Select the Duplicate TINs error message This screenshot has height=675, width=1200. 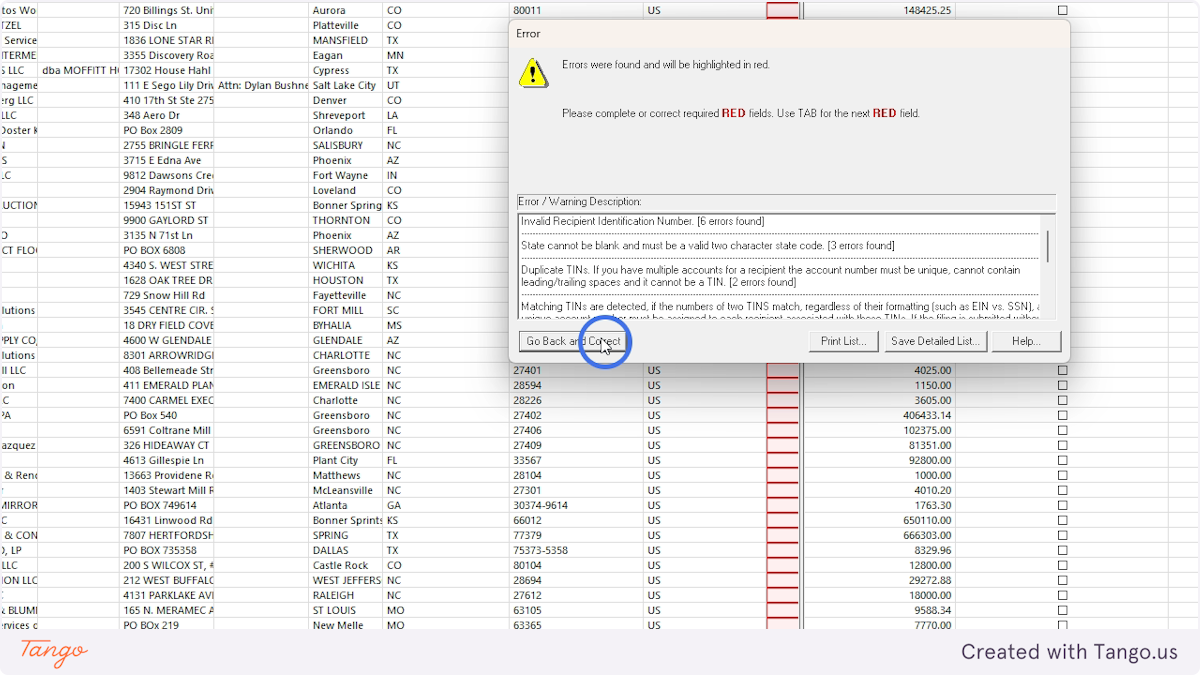click(x=700, y=273)
